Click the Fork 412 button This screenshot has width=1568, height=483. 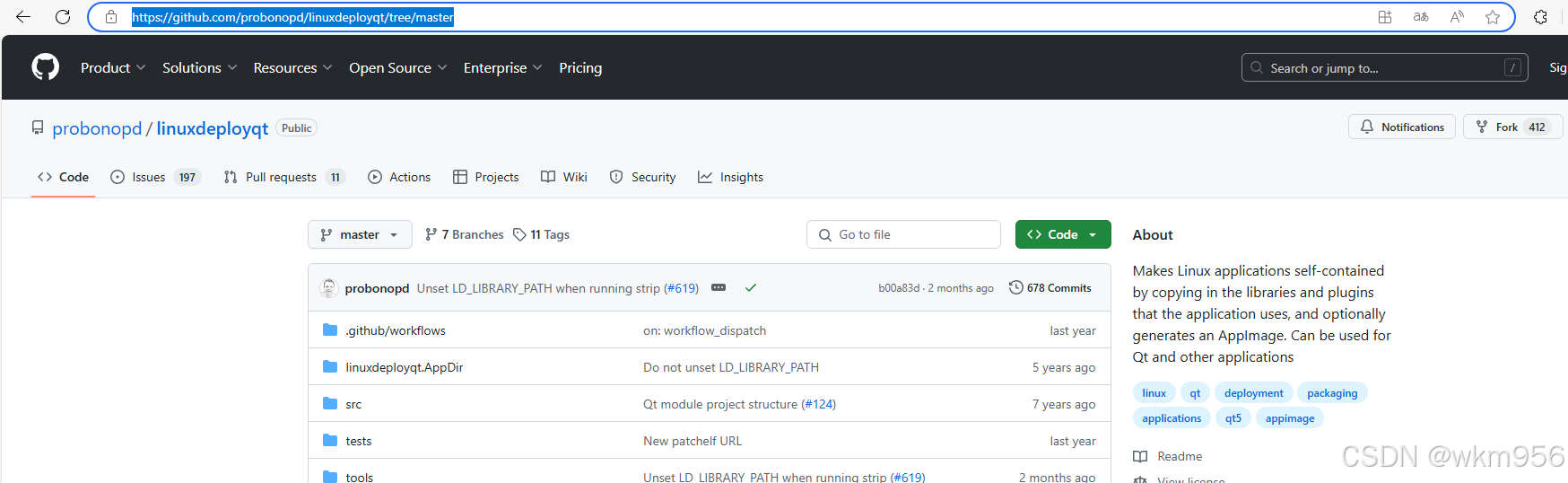[1512, 127]
